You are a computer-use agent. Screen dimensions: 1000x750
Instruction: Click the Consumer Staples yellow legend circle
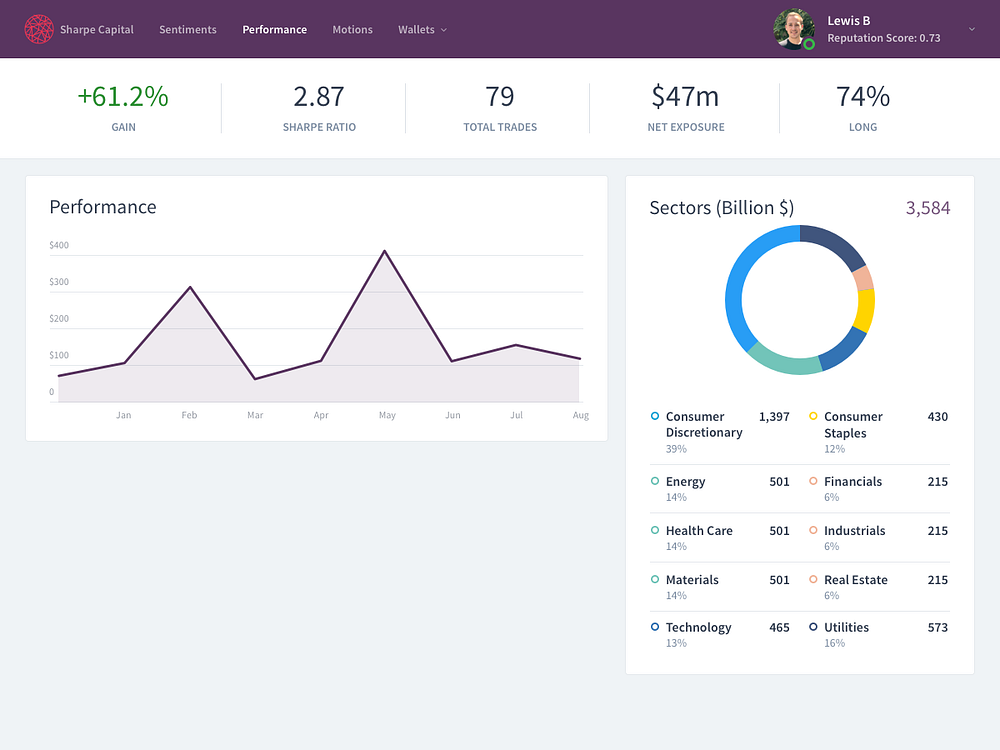tap(813, 416)
